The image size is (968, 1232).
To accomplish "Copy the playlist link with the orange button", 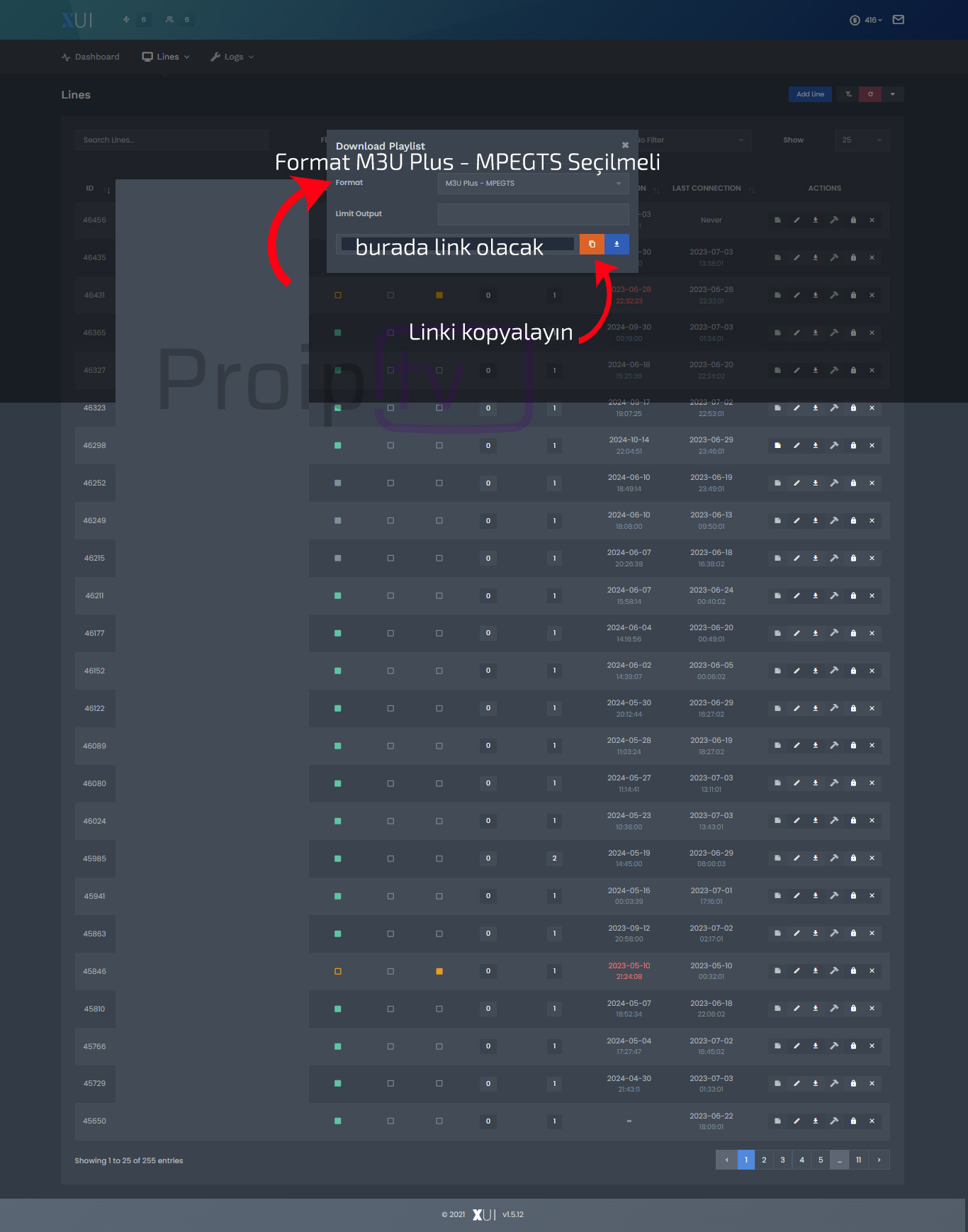I will tap(592, 244).
